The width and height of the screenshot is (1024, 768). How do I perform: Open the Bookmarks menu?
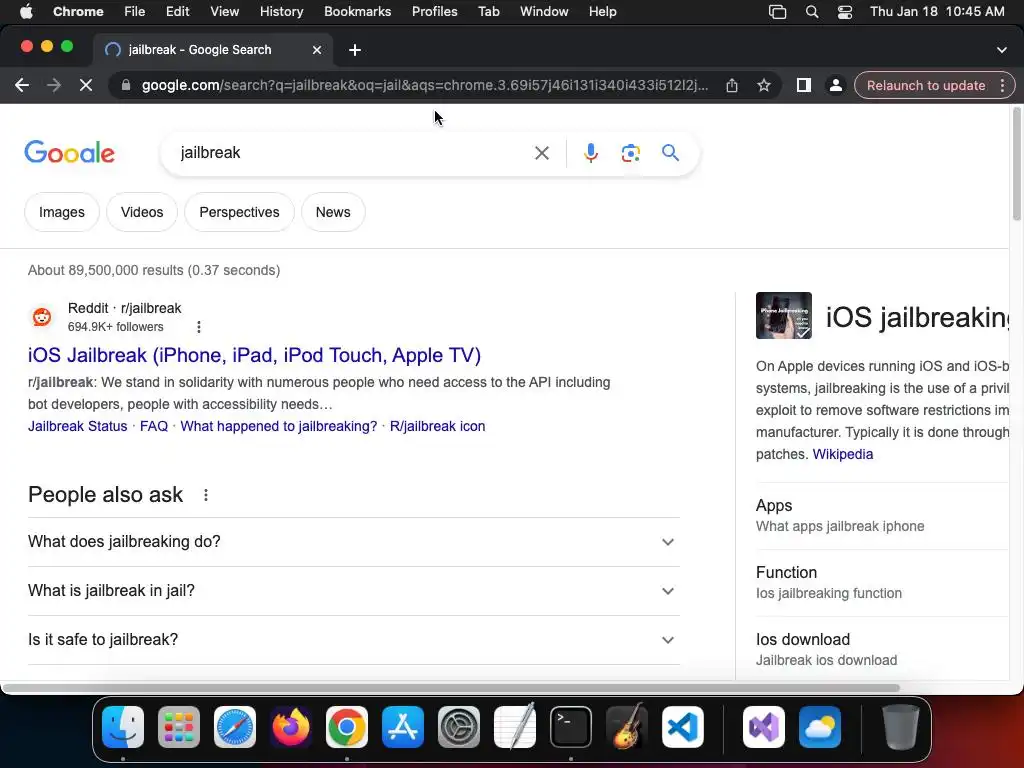tap(357, 12)
